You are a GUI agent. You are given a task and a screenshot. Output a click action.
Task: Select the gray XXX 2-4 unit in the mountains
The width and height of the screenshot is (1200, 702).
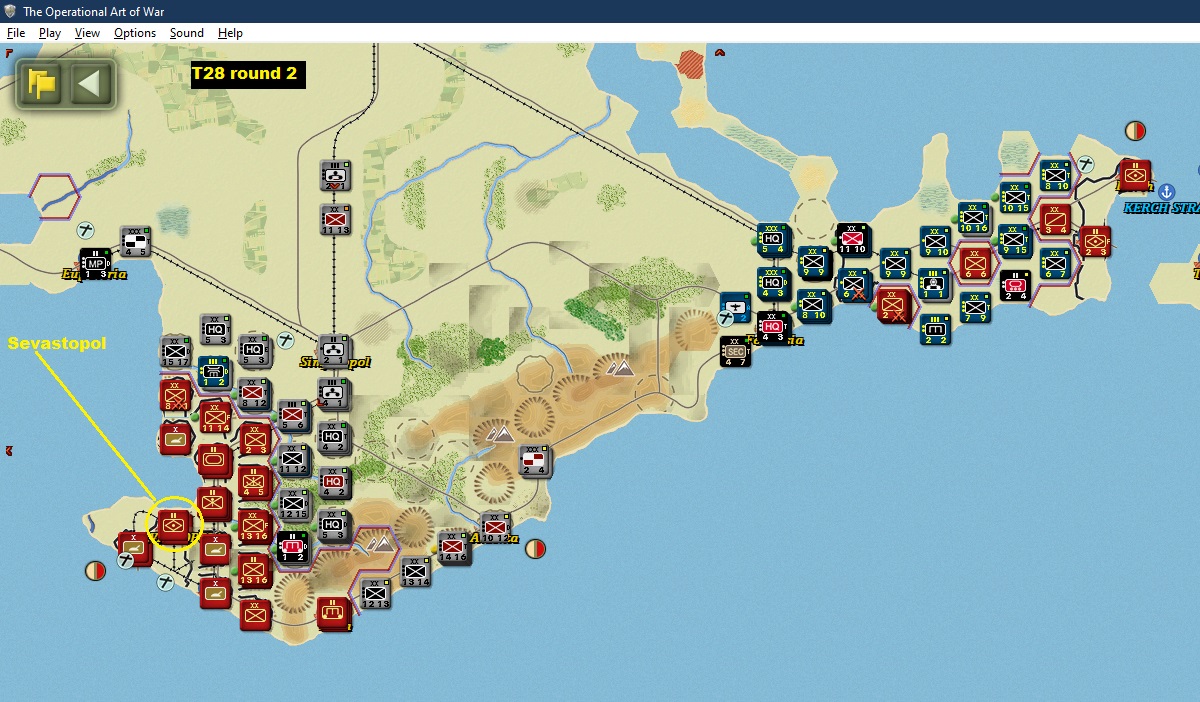tap(535, 461)
